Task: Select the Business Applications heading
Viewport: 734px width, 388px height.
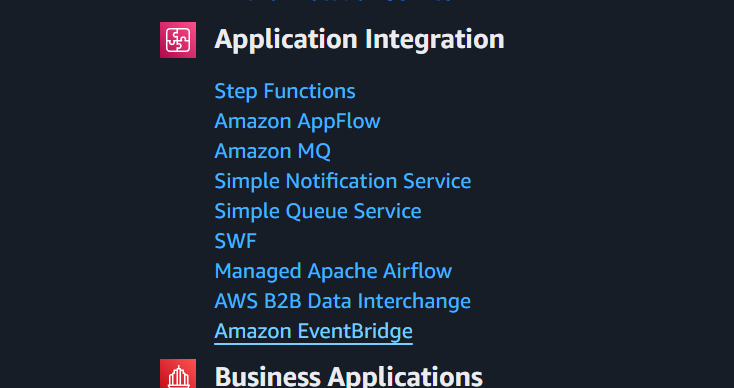Action: coord(348,376)
